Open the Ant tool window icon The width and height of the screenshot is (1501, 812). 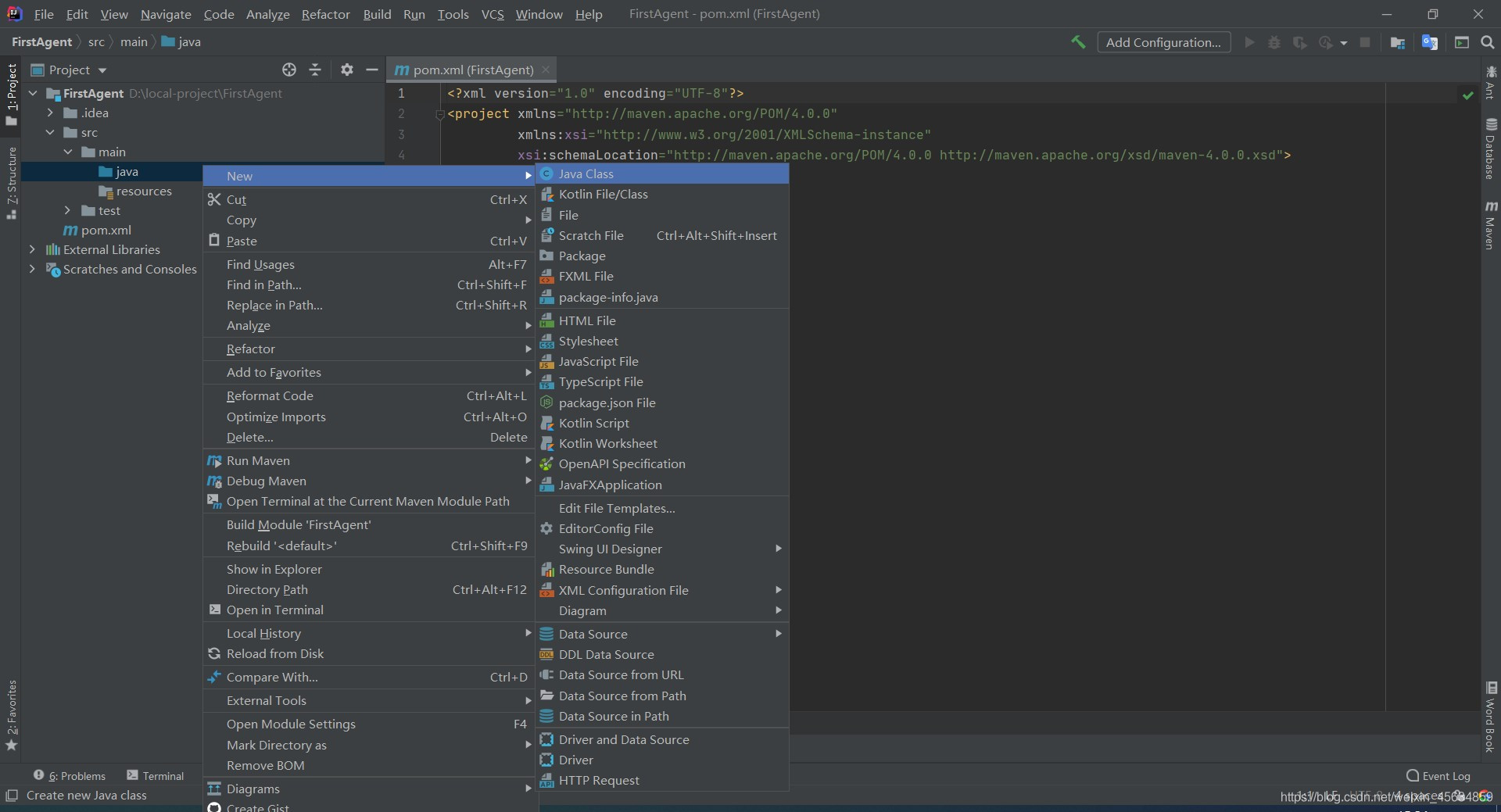pyautogui.click(x=1491, y=82)
